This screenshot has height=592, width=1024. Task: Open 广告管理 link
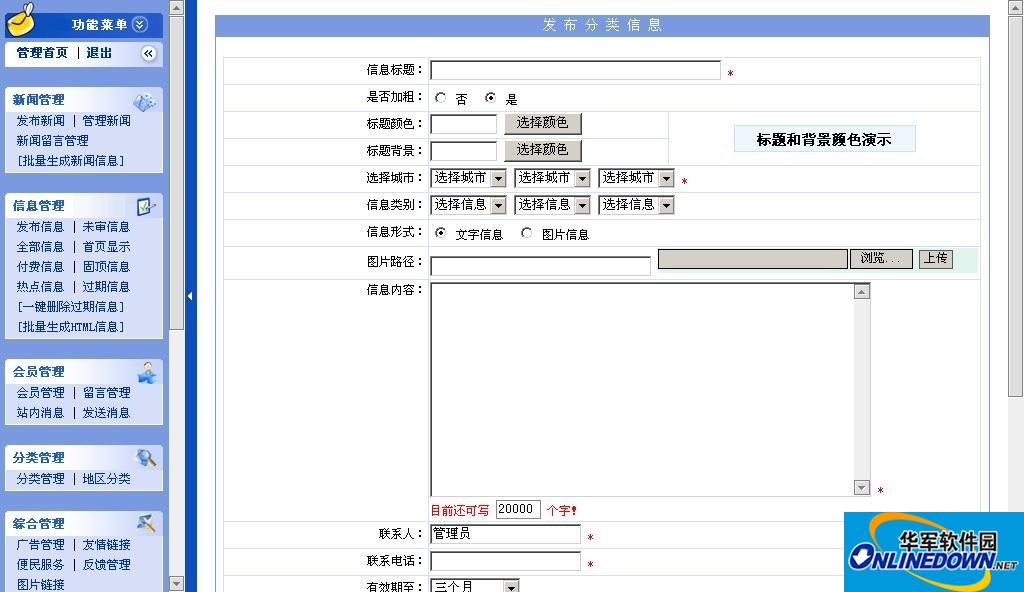(x=40, y=545)
